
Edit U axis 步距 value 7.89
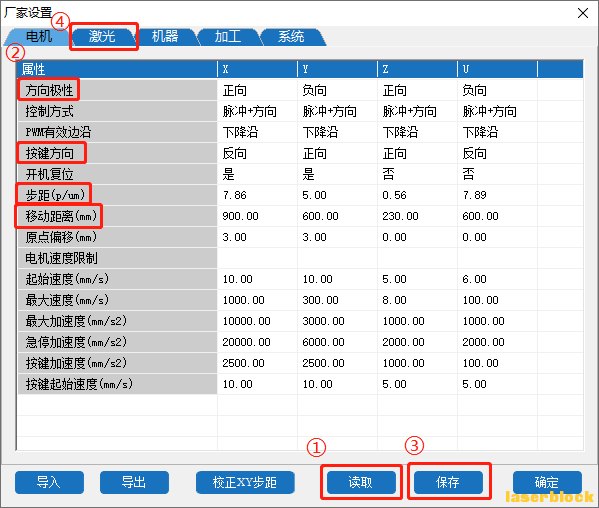pos(497,195)
